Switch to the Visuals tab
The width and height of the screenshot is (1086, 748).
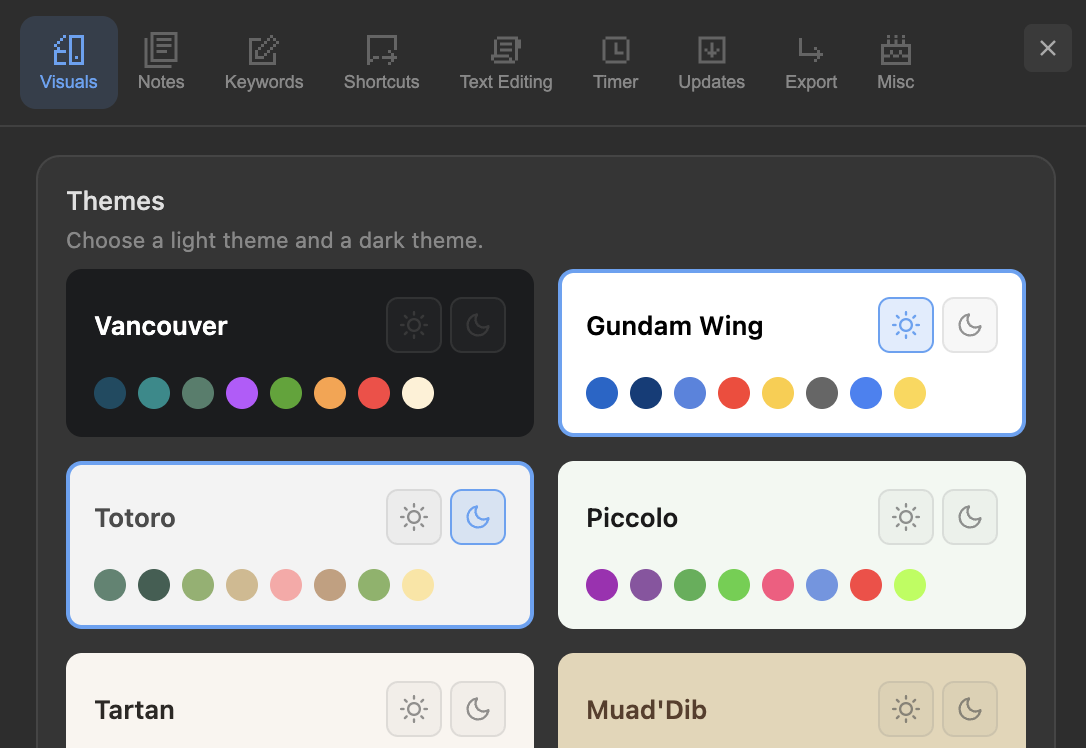[68, 62]
